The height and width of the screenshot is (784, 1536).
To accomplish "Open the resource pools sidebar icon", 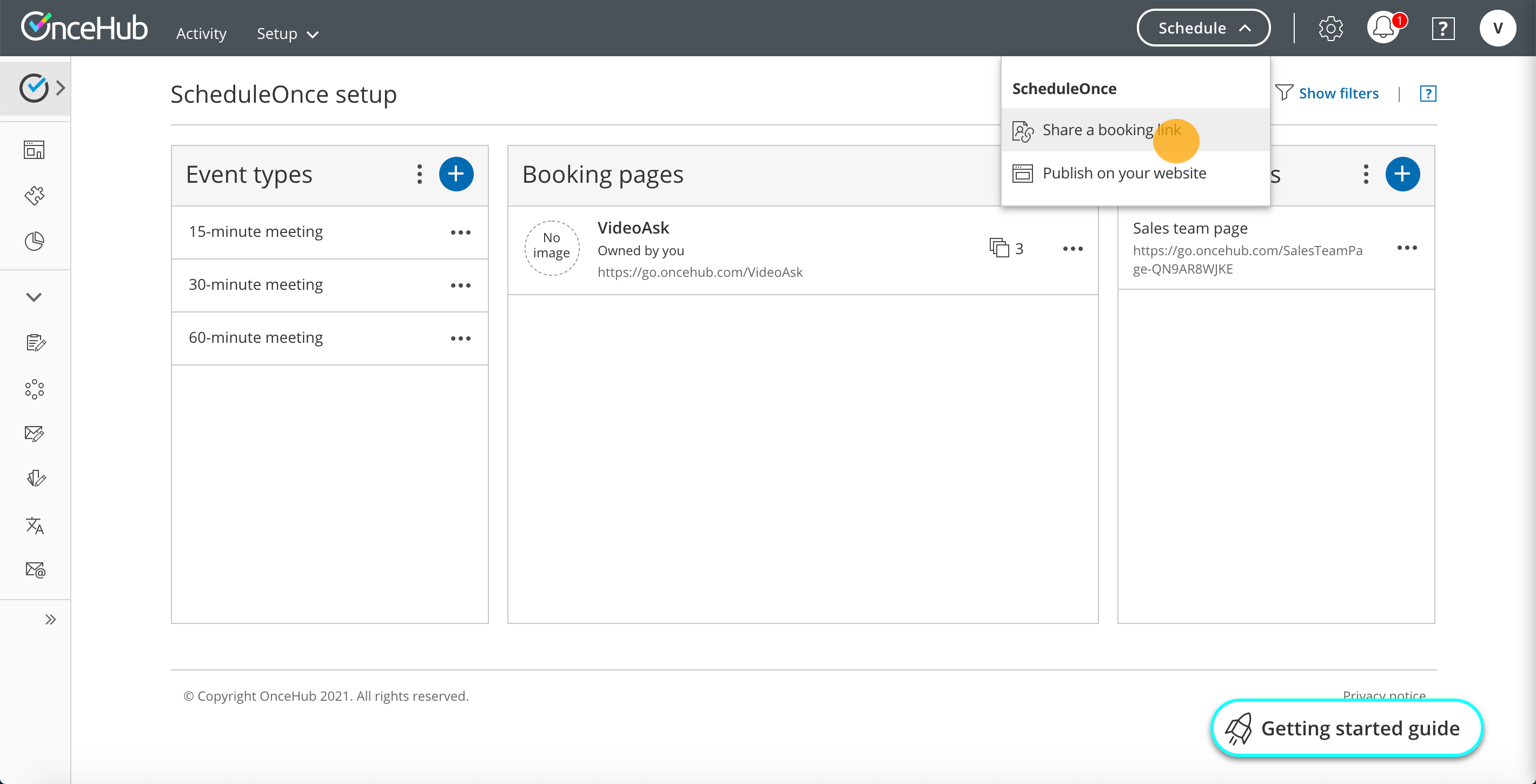I will [x=34, y=389].
